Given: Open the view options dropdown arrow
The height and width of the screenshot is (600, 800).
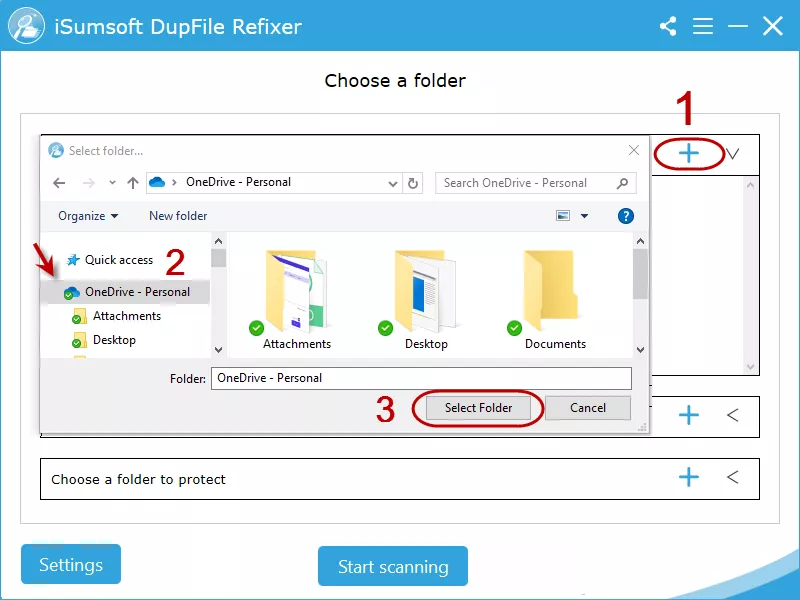Looking at the screenshot, I should click(x=585, y=216).
